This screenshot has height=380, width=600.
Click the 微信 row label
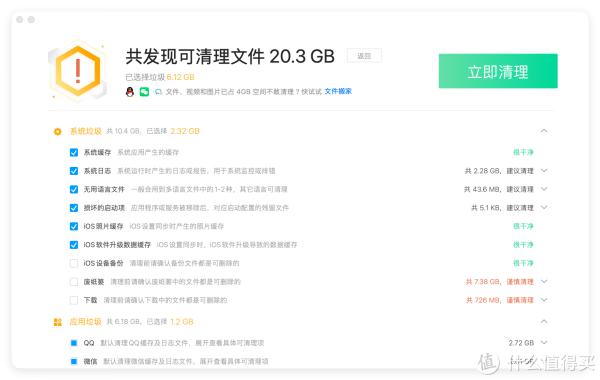(x=90, y=361)
